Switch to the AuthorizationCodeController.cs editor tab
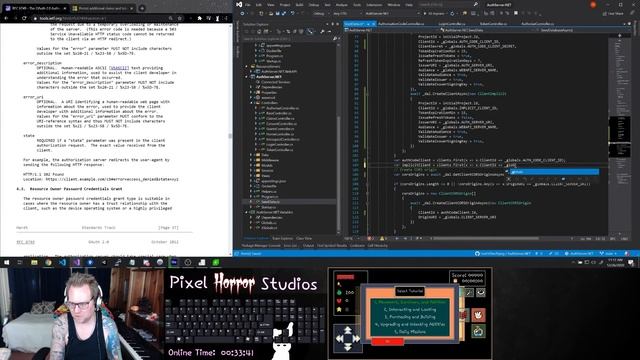The image size is (640, 360). click(x=401, y=24)
